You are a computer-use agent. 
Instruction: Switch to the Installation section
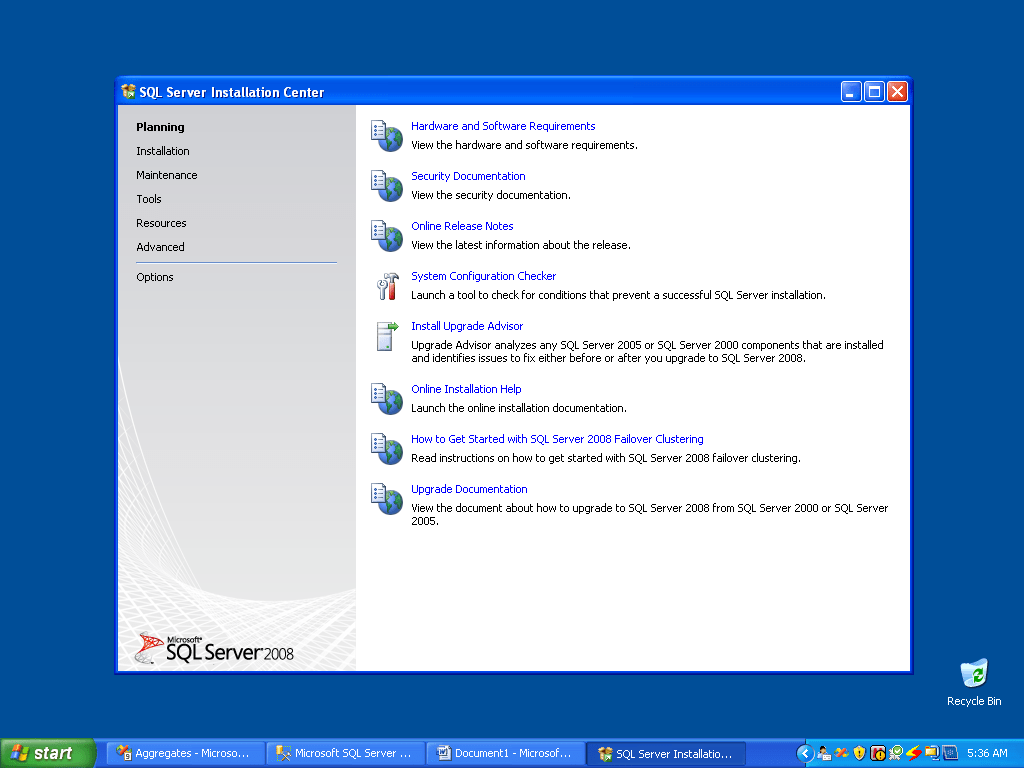coord(163,151)
